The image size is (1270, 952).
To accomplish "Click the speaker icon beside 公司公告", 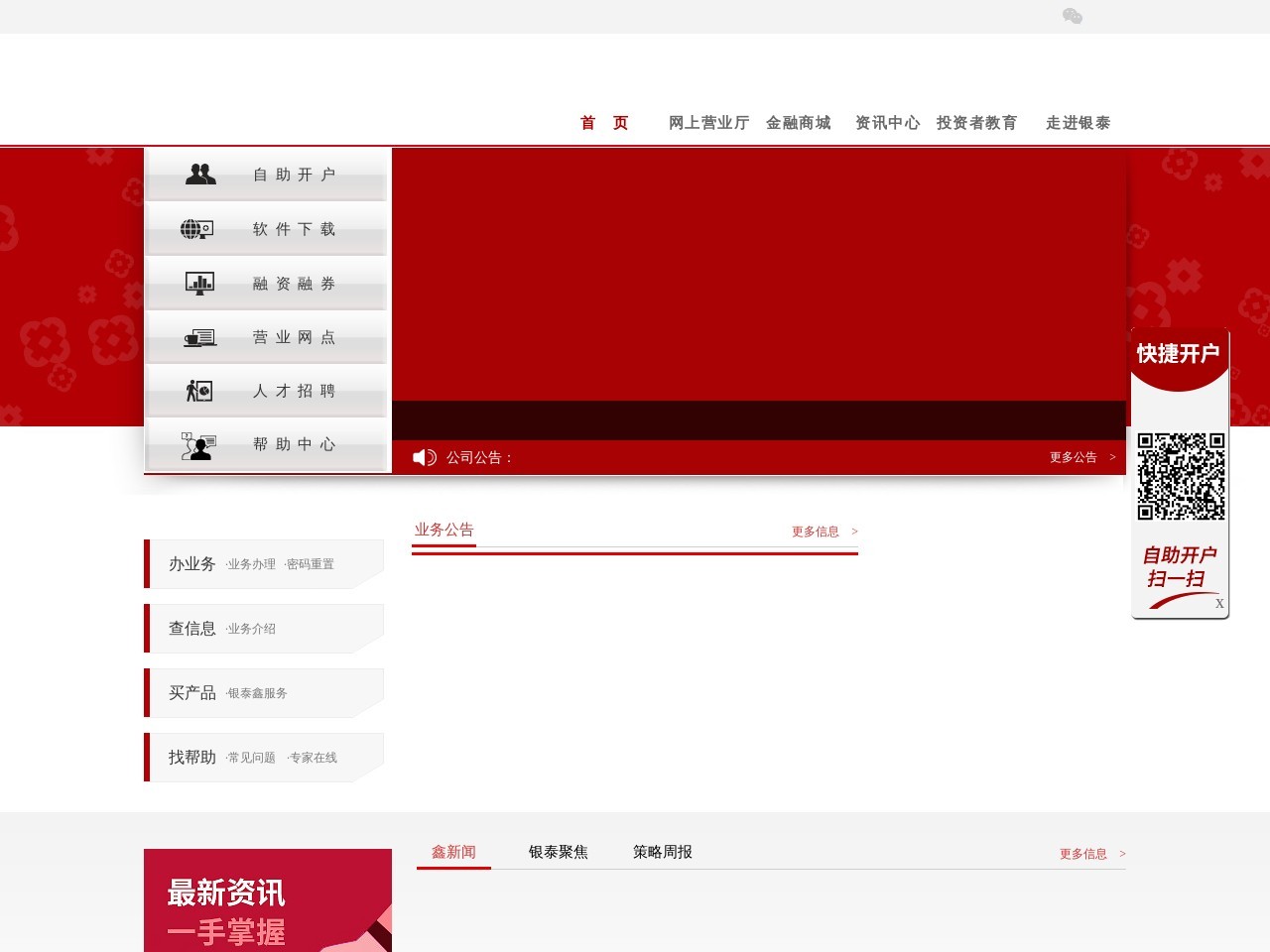I will pos(425,457).
